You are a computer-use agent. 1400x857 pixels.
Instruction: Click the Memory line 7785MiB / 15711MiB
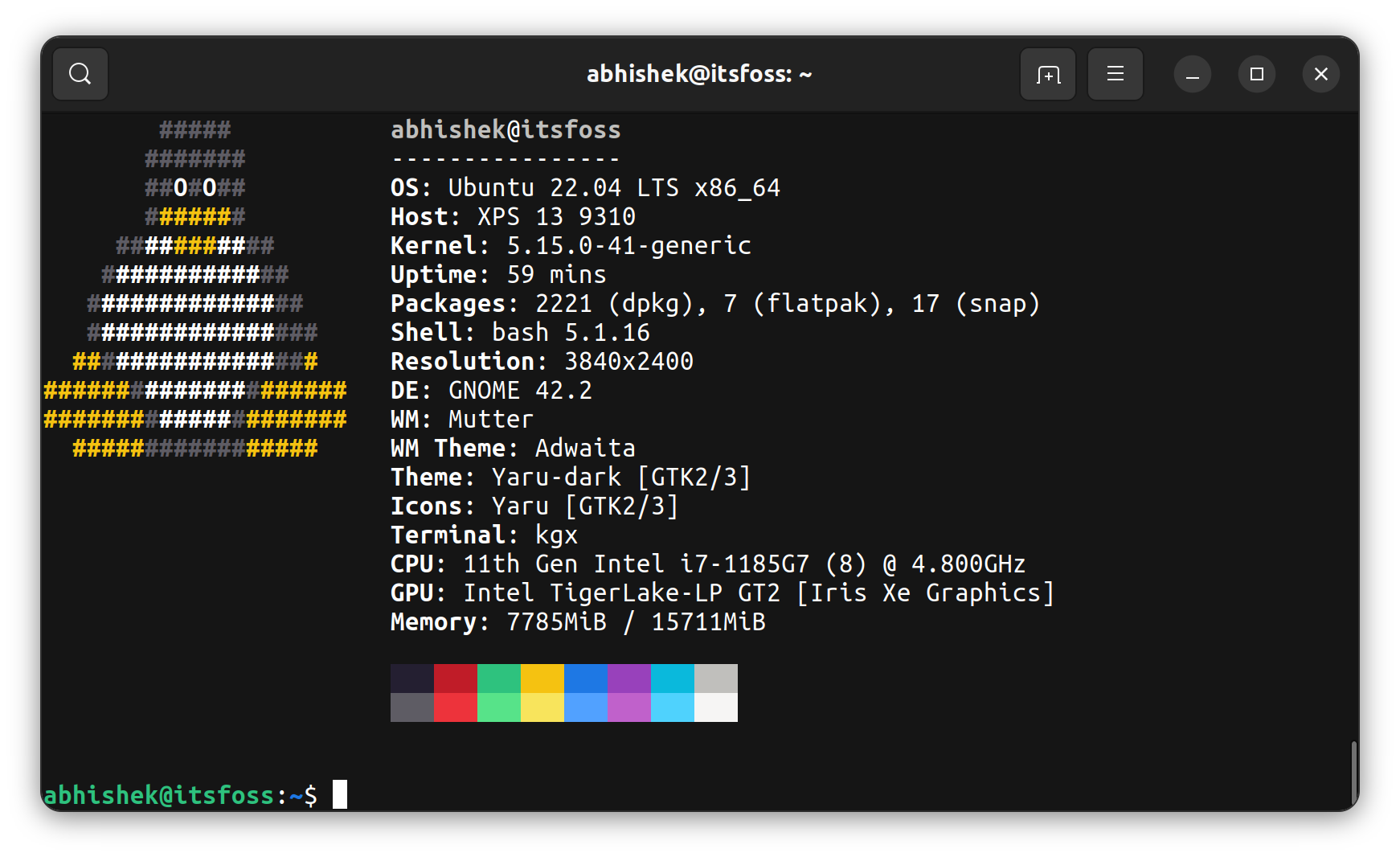[578, 621]
